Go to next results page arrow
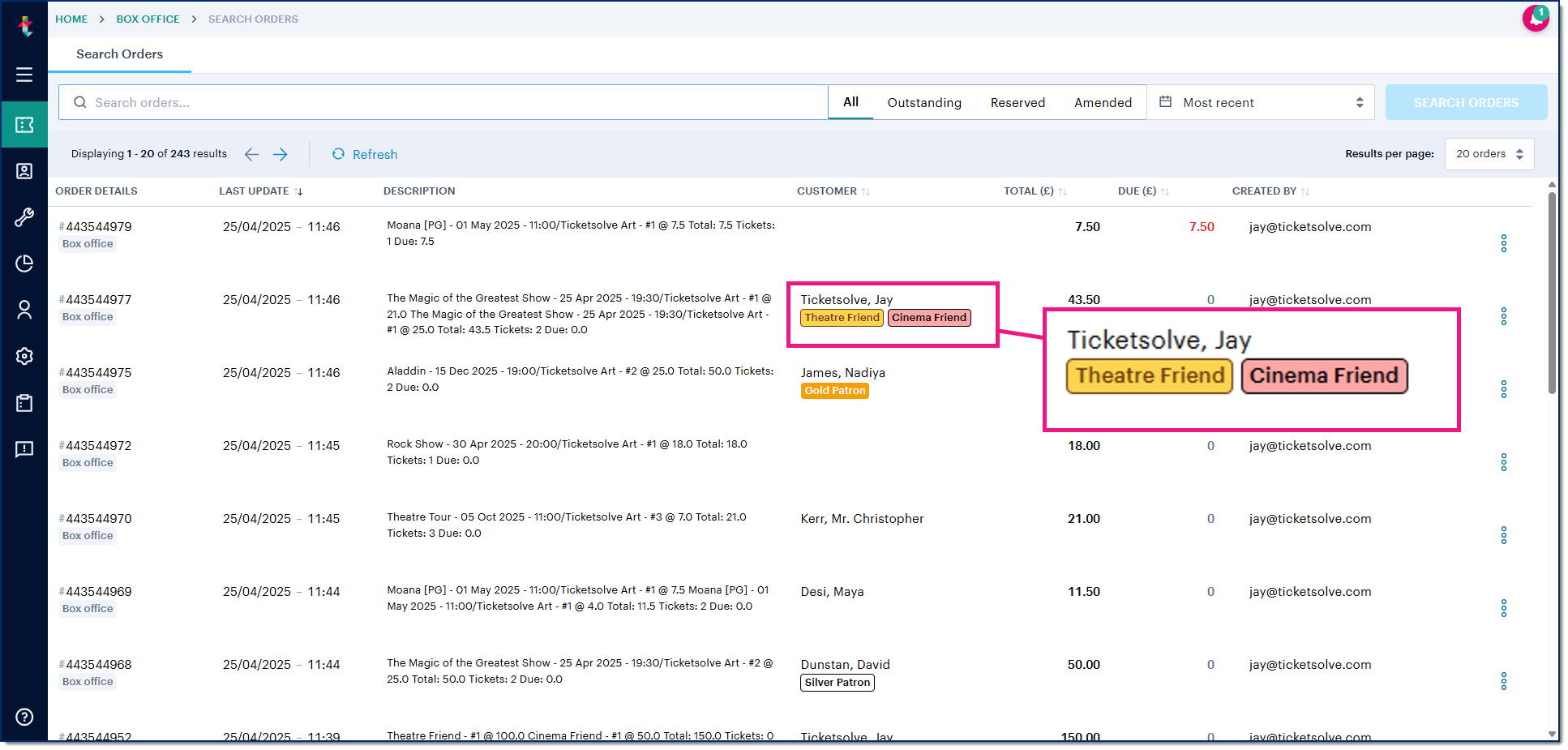Screen dimensions: 1568x750 click(281, 154)
